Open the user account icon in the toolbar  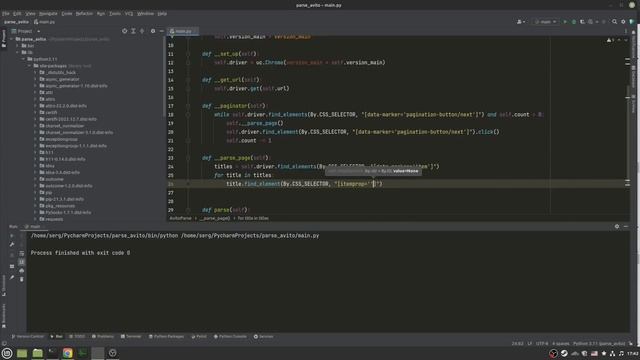coord(520,22)
